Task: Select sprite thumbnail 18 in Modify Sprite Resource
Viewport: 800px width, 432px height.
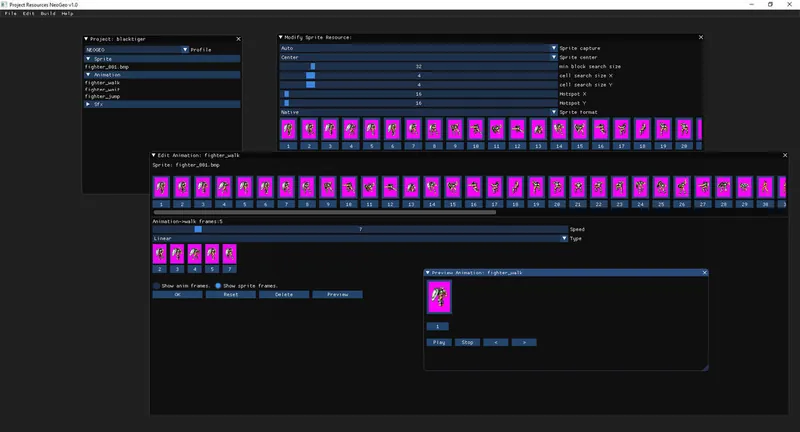Action: [x=642, y=129]
